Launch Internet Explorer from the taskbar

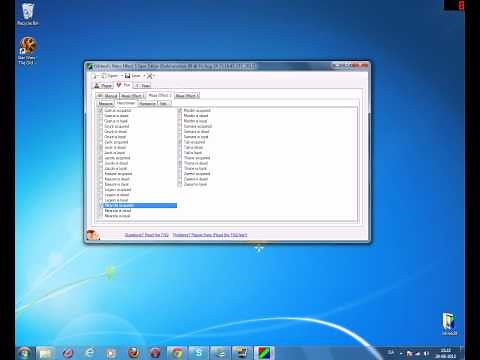point(90,353)
